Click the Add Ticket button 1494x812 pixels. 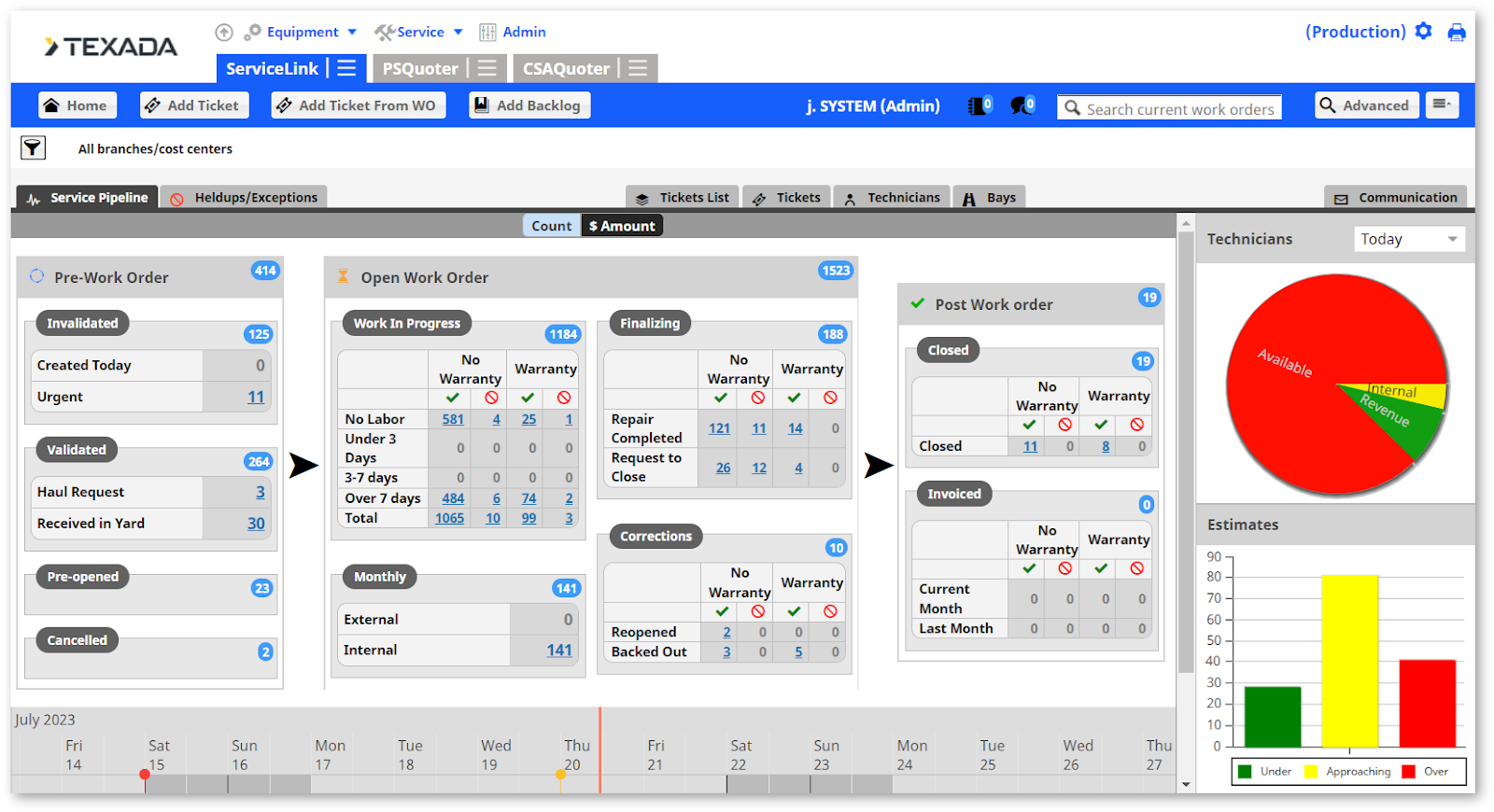(x=195, y=105)
